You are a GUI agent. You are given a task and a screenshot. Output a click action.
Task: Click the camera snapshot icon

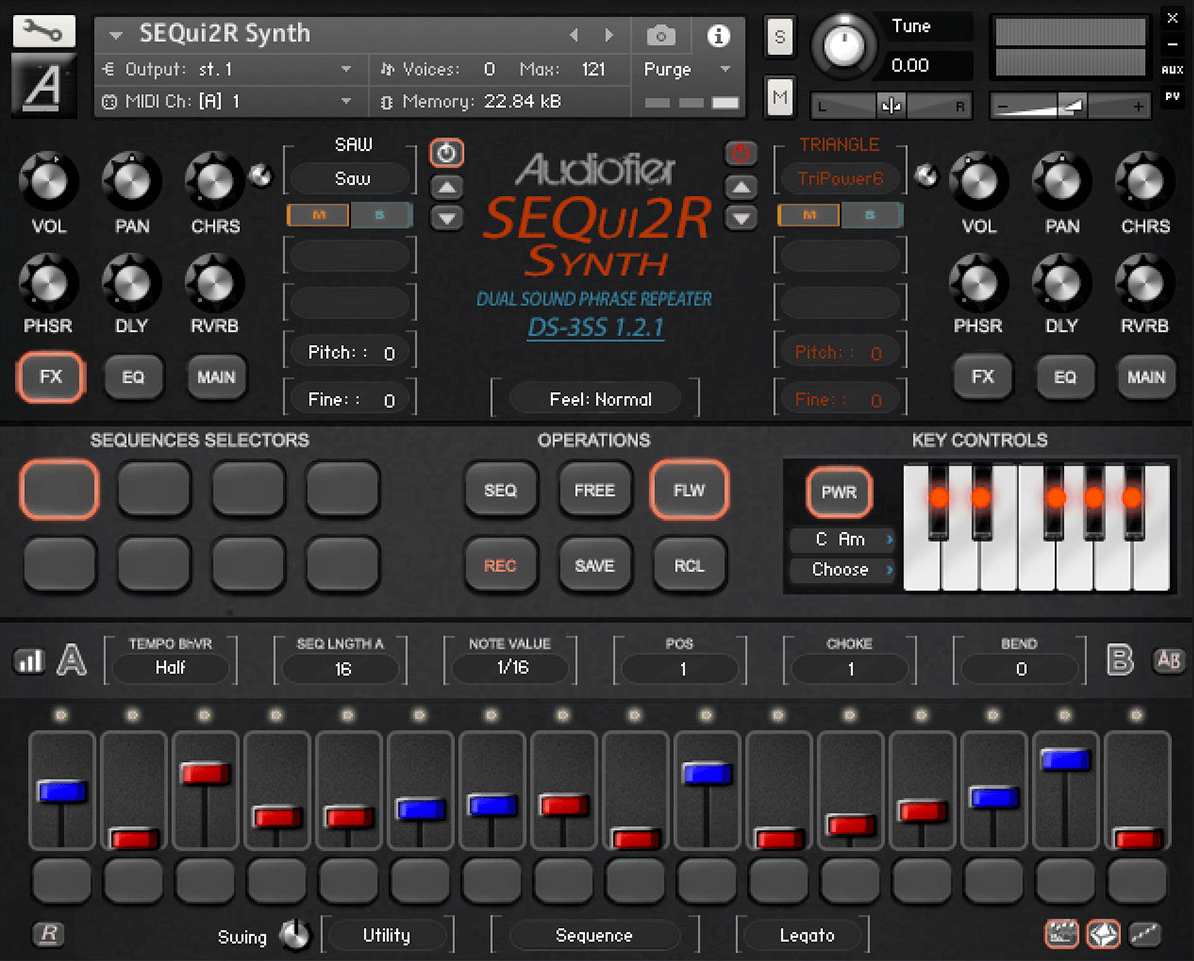(661, 36)
